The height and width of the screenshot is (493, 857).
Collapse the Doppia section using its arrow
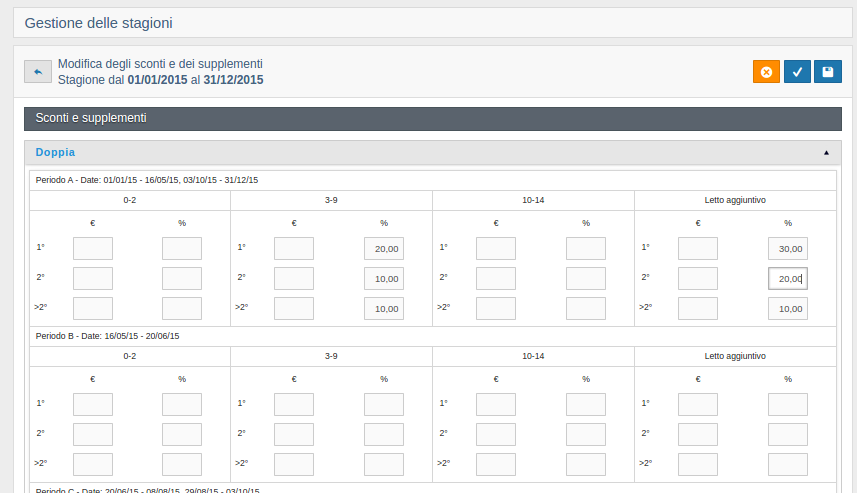(x=826, y=153)
